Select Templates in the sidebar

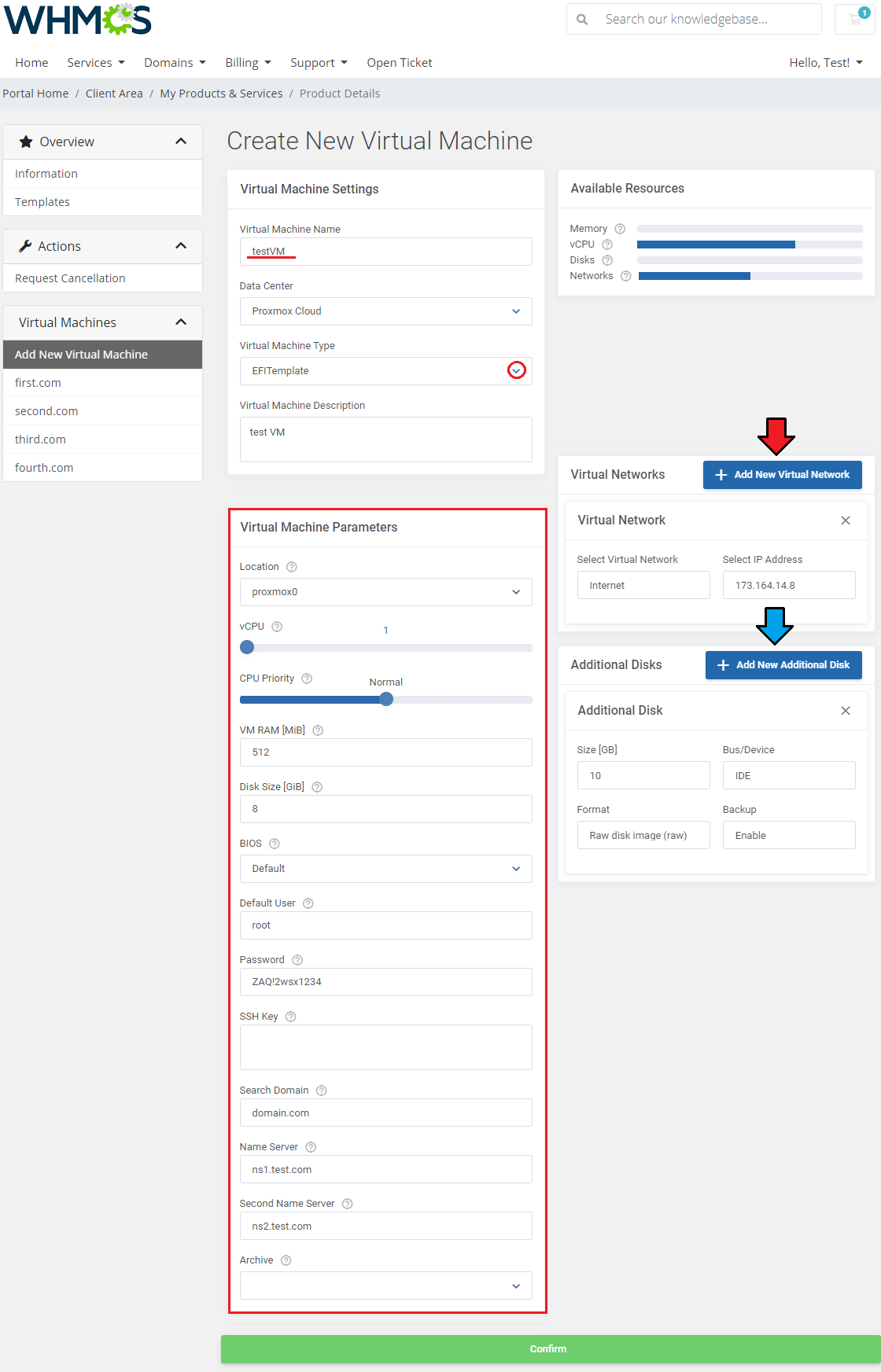103,202
